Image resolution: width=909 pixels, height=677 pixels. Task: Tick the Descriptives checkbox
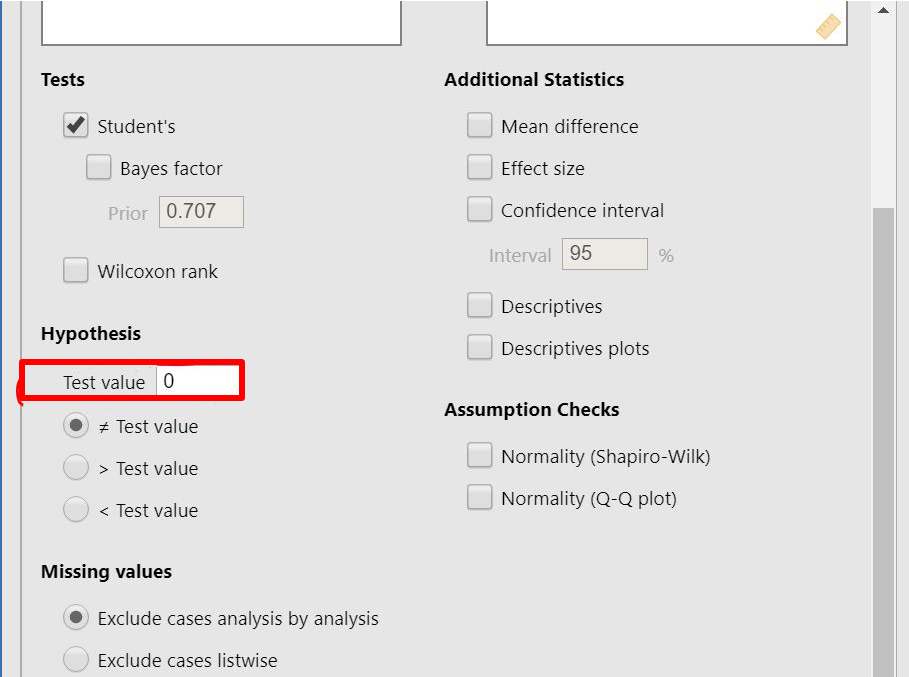(480, 306)
